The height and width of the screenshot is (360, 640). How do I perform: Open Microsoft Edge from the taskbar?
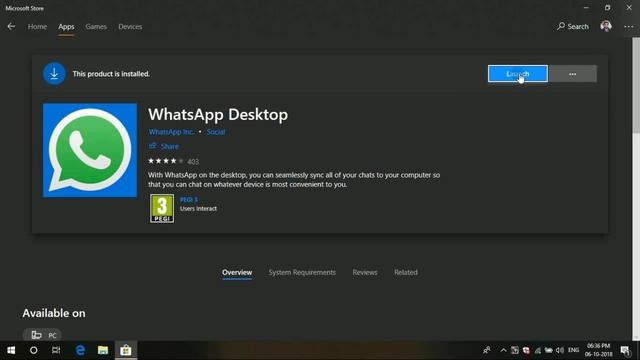80,350
